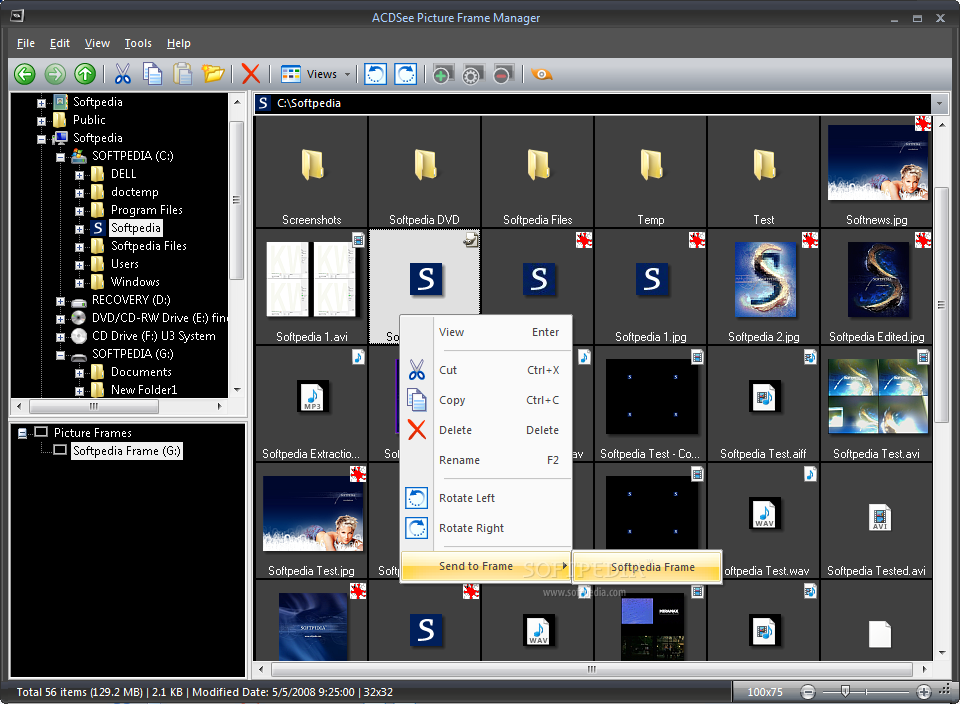
Task: Click the zoom-in plus button
Action: [x=923, y=691]
